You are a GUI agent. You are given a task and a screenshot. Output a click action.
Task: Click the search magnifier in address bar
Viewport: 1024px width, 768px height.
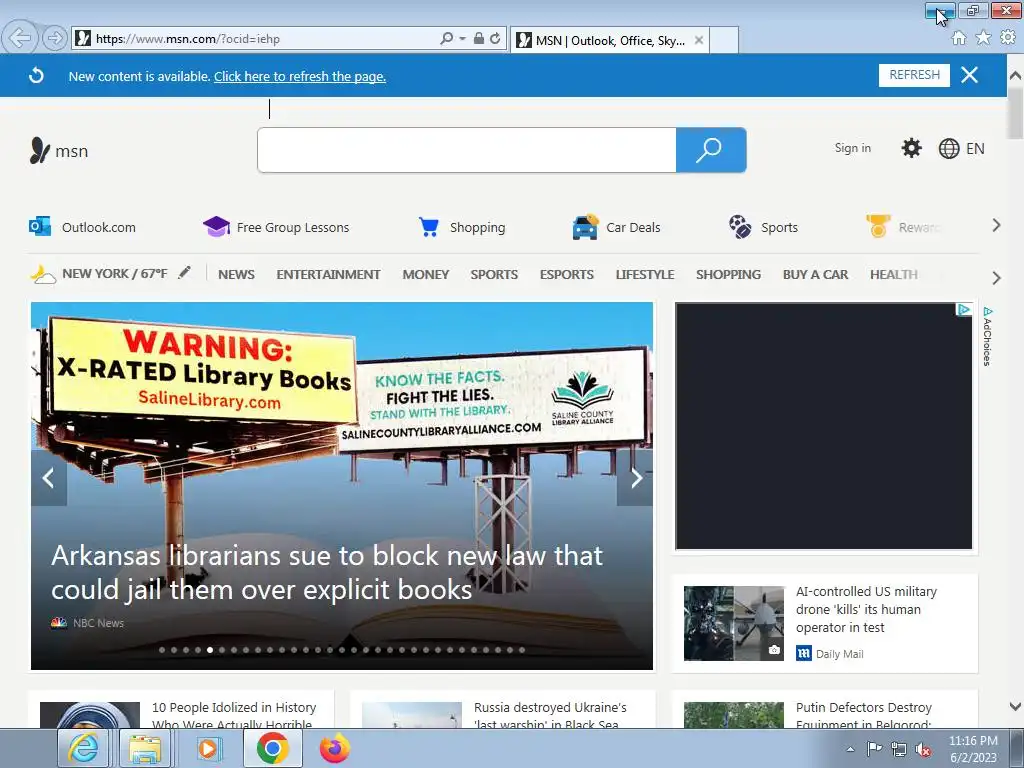pos(446,39)
